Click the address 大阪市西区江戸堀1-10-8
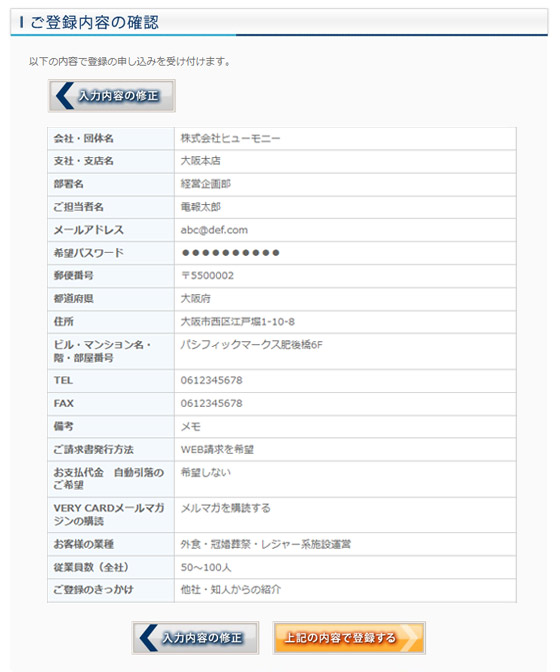Screen dimensions: 560x672 click(237, 322)
